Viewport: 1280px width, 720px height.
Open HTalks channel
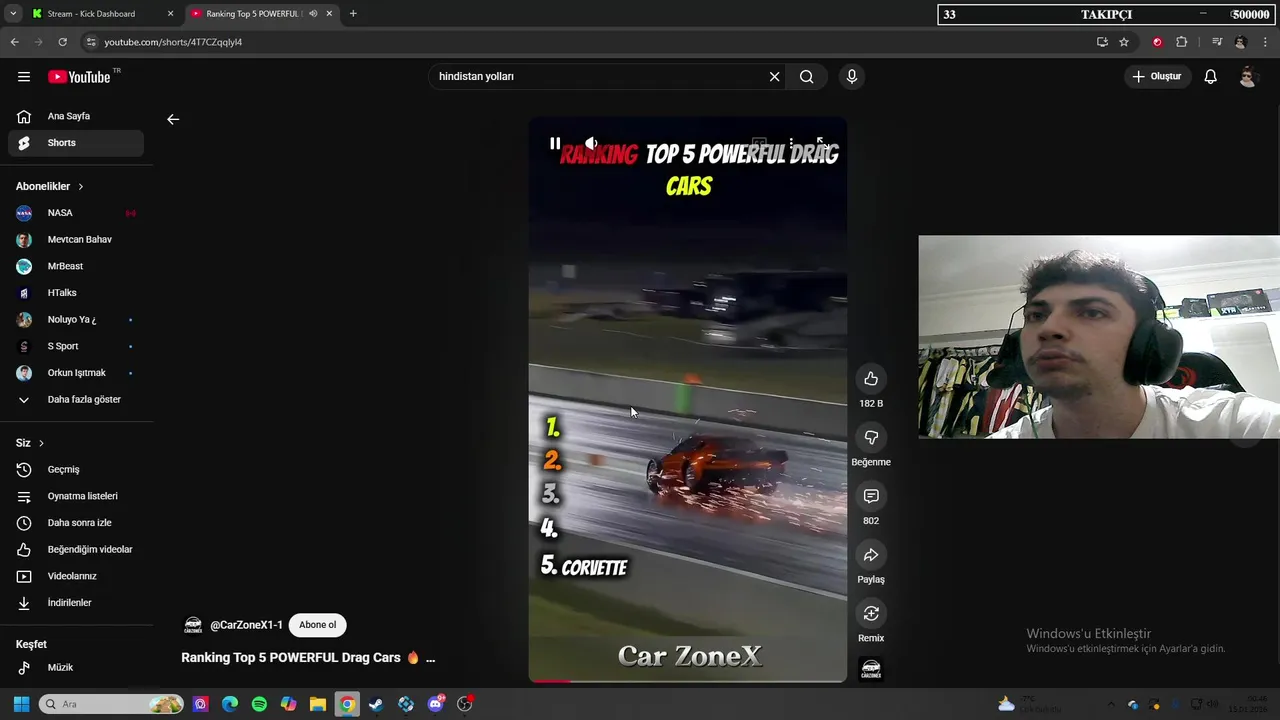pyautogui.click(x=76, y=293)
